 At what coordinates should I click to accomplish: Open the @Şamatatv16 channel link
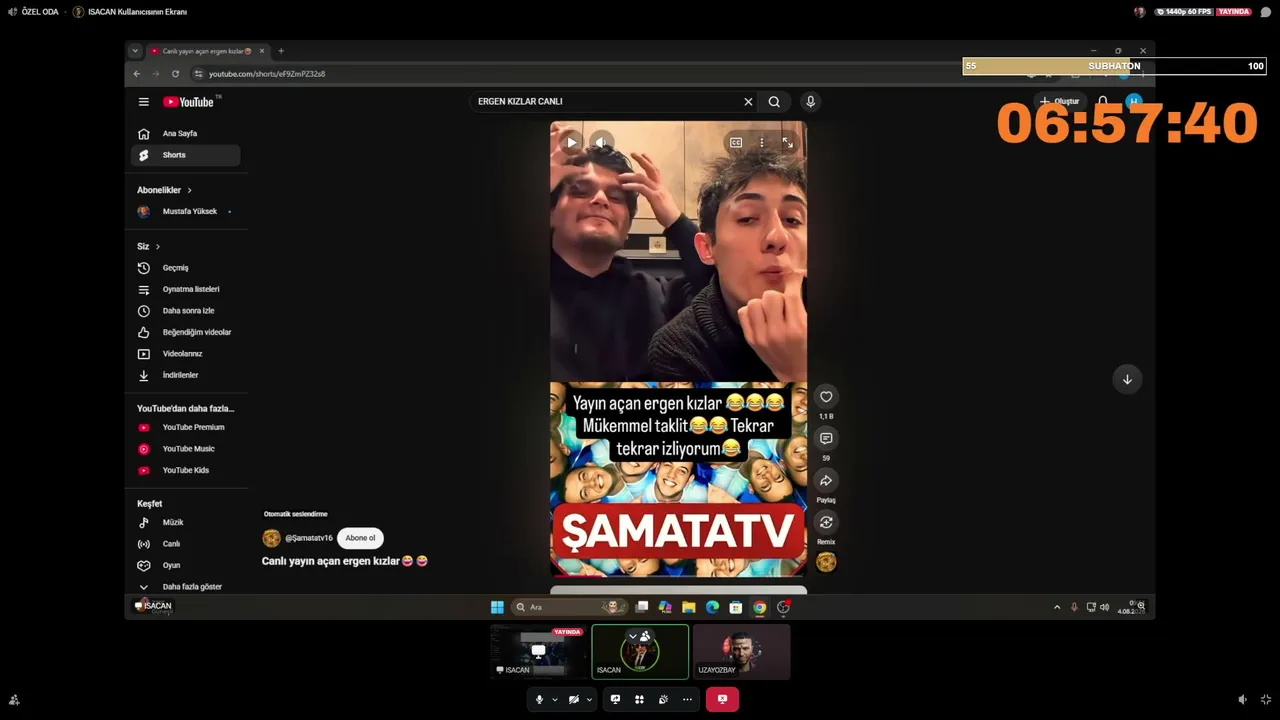pos(309,538)
